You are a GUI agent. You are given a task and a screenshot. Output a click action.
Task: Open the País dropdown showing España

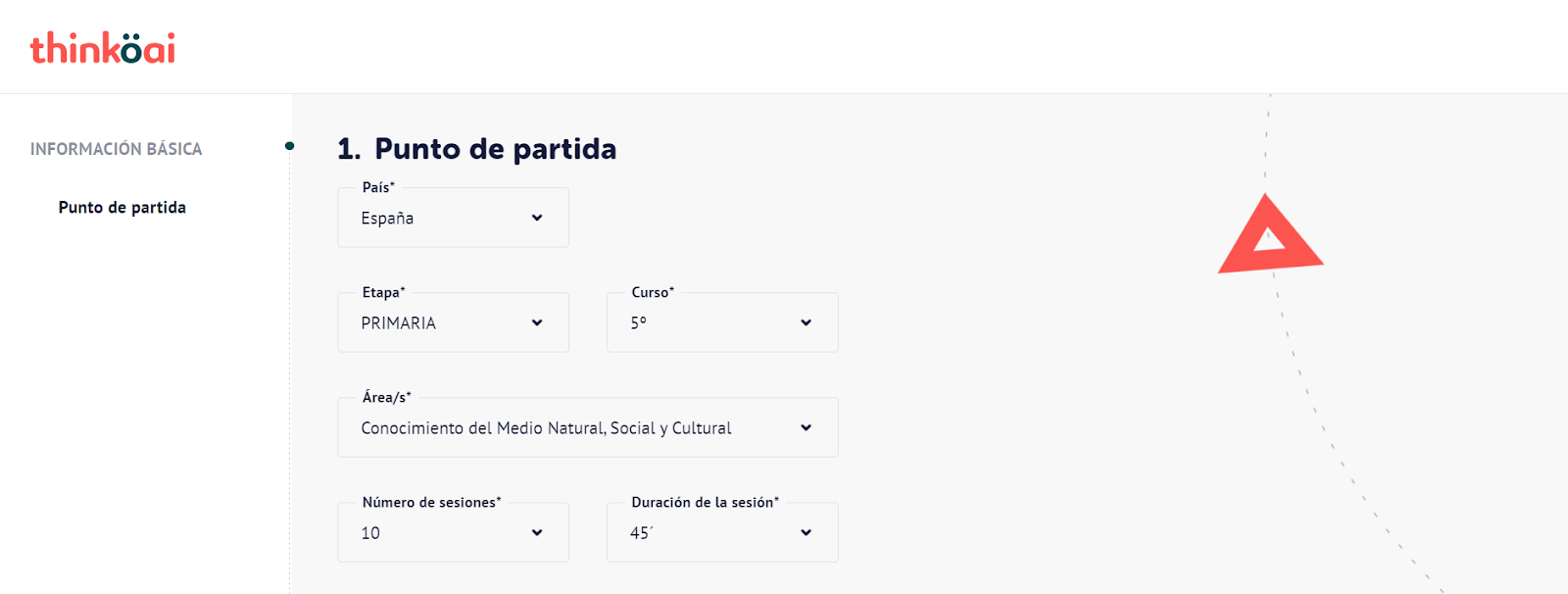(453, 218)
